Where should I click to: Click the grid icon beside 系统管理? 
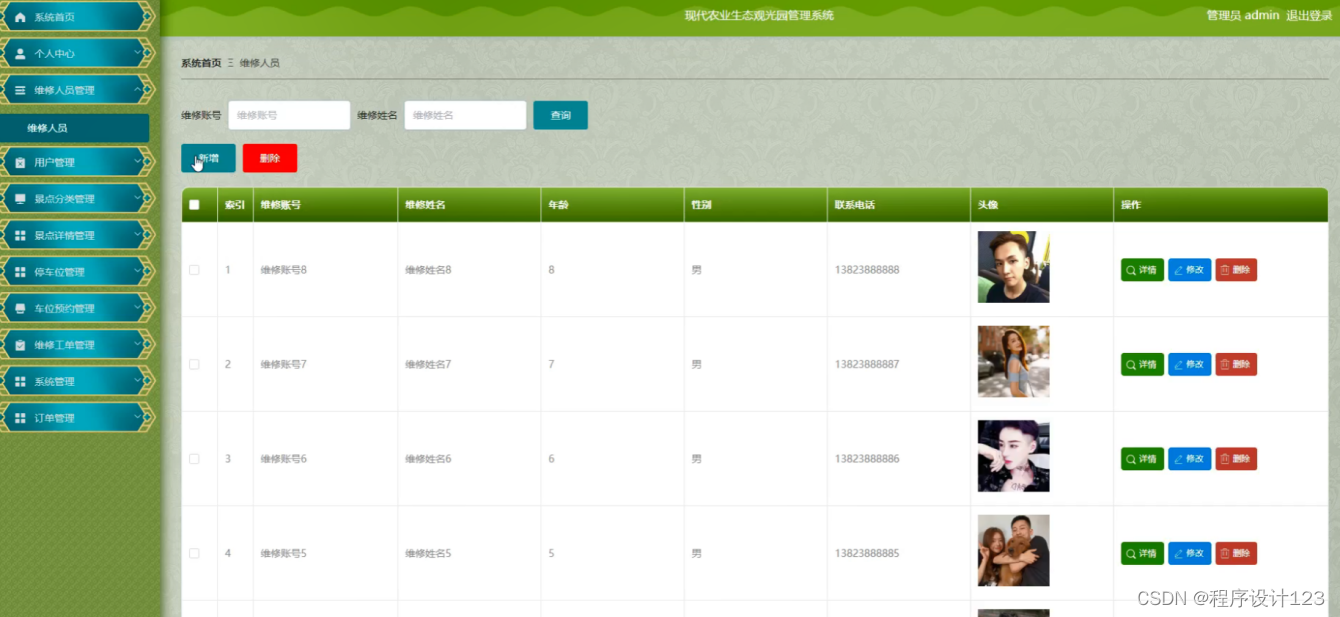20,382
